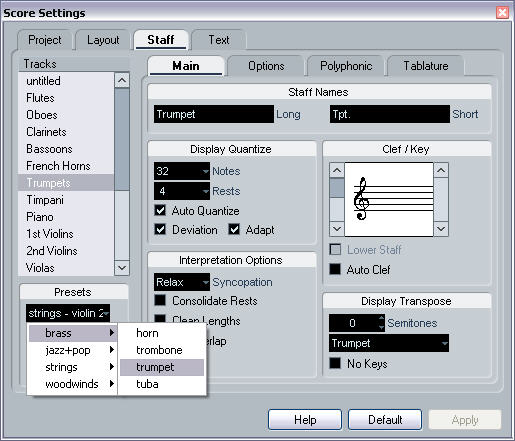The height and width of the screenshot is (441, 515).
Task: Click the Long staff name field
Action: click(214, 114)
